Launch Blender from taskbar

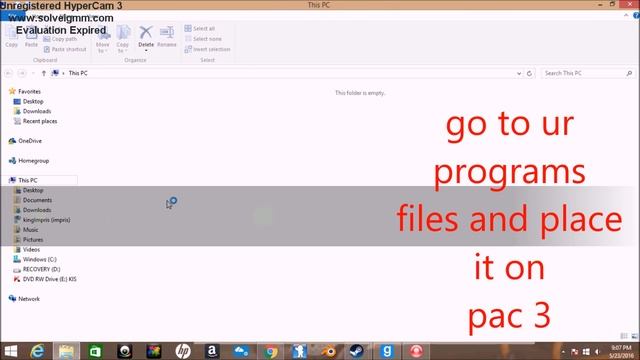[329, 351]
